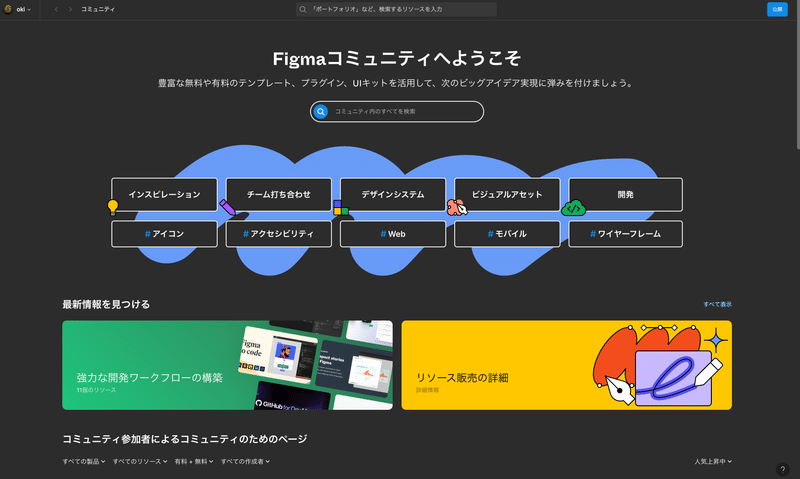Open the 強力な開発ワークフローの構築 card
Viewport: 800px width, 479px height.
click(228, 365)
